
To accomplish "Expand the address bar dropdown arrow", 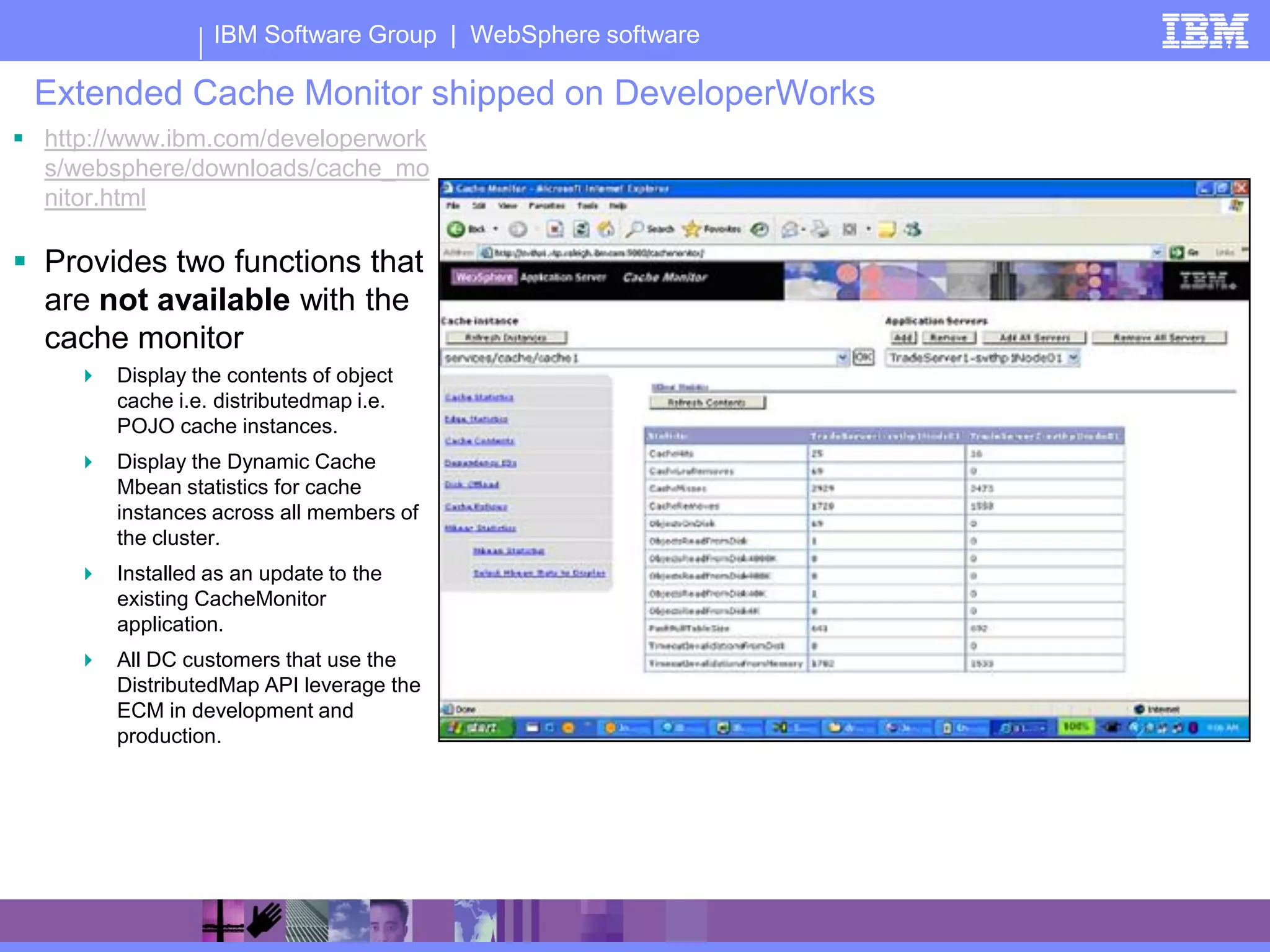I will click(x=1157, y=252).
